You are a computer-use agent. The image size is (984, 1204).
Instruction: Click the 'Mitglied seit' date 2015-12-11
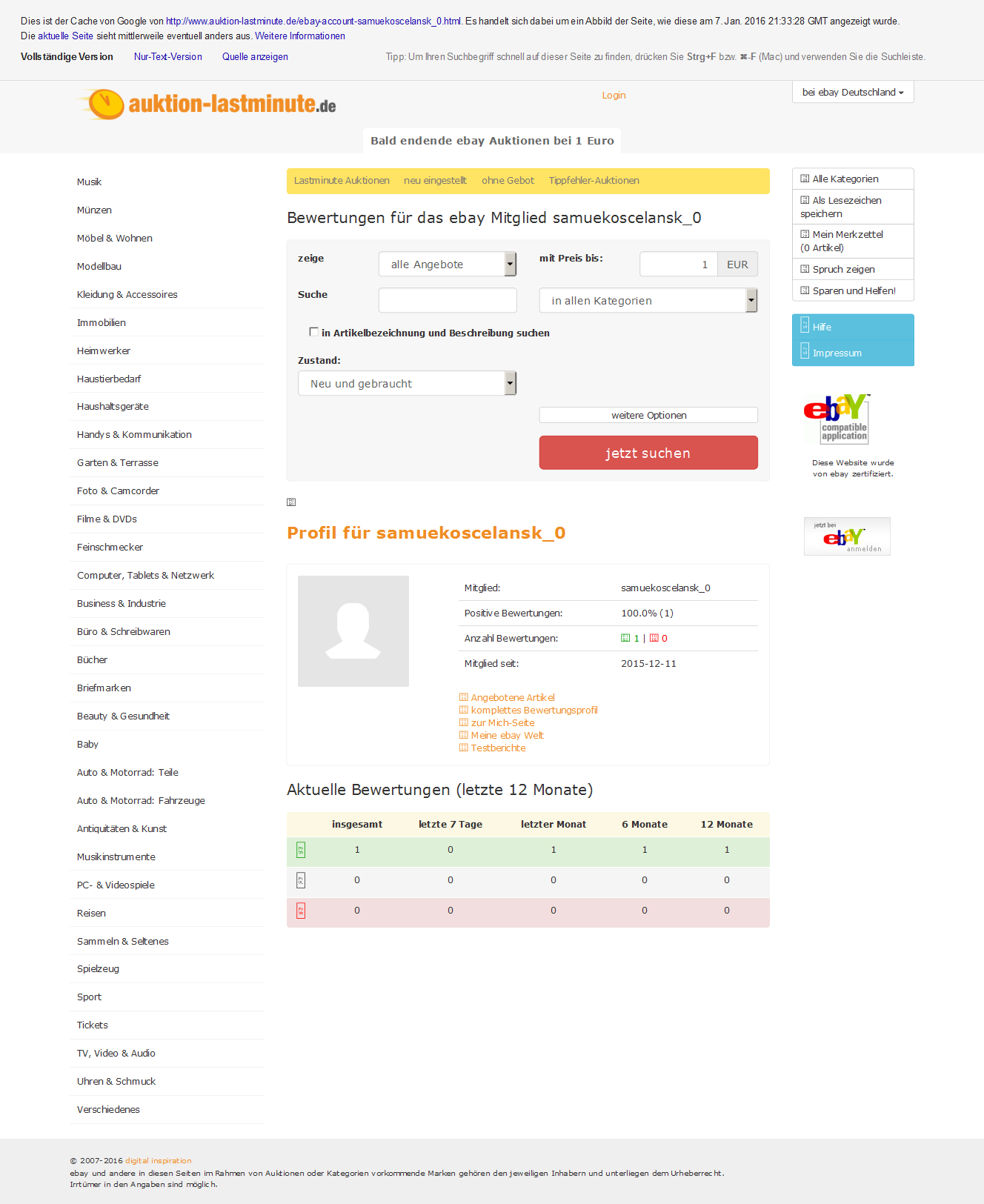[648, 663]
